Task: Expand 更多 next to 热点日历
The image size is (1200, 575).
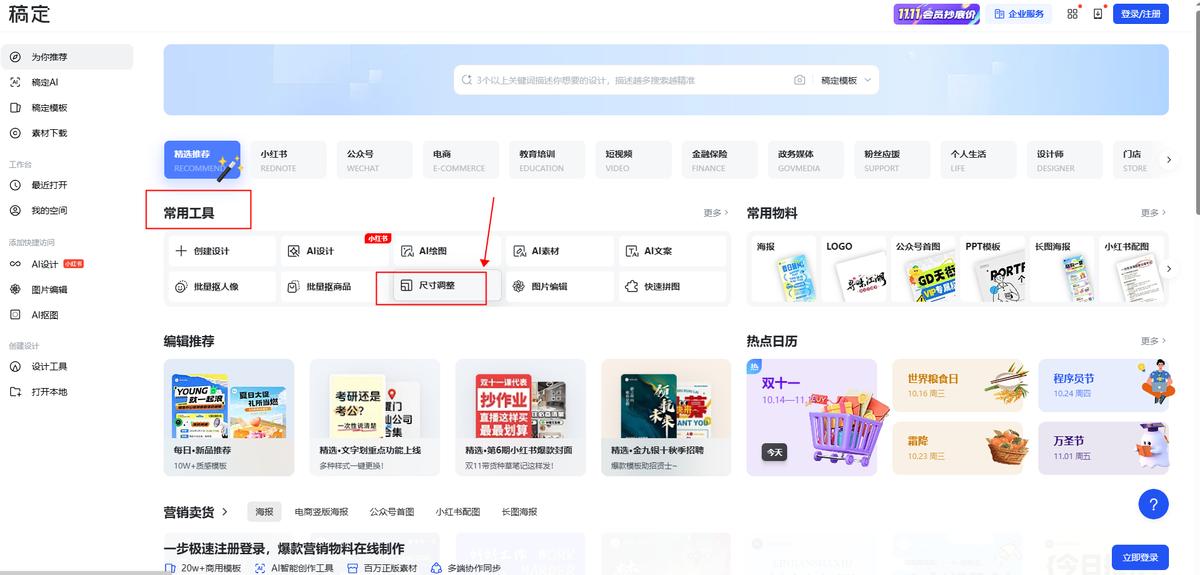Action: (x=1153, y=341)
